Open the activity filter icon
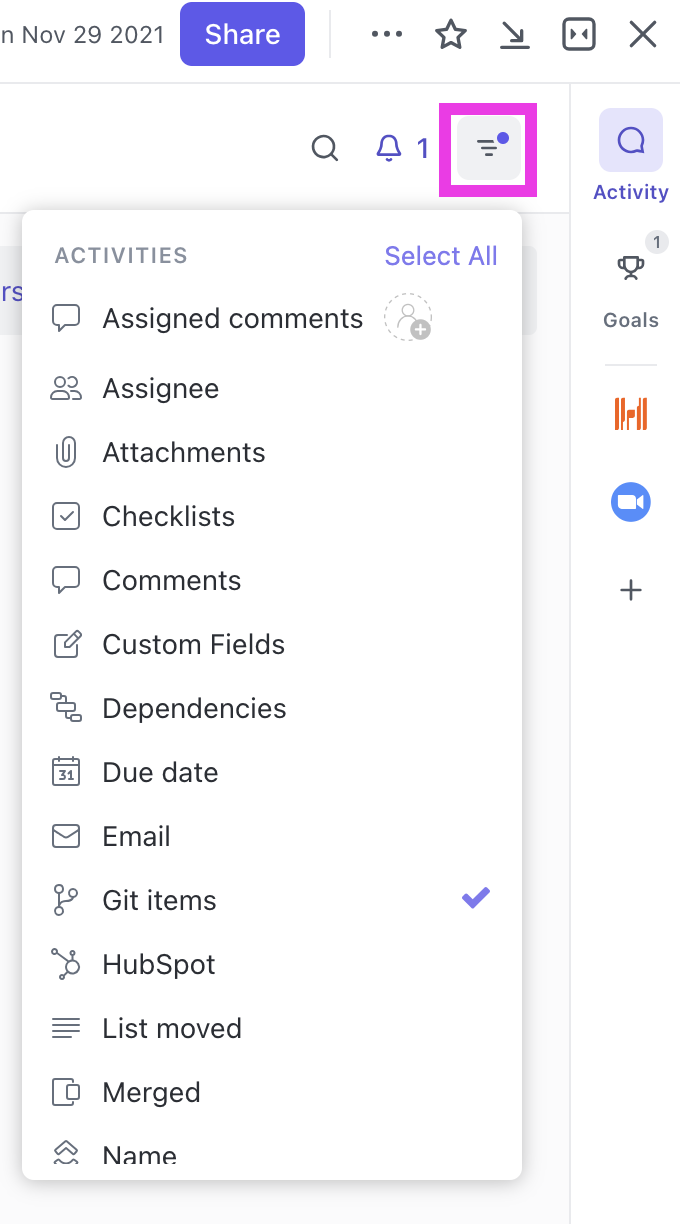 (488, 148)
